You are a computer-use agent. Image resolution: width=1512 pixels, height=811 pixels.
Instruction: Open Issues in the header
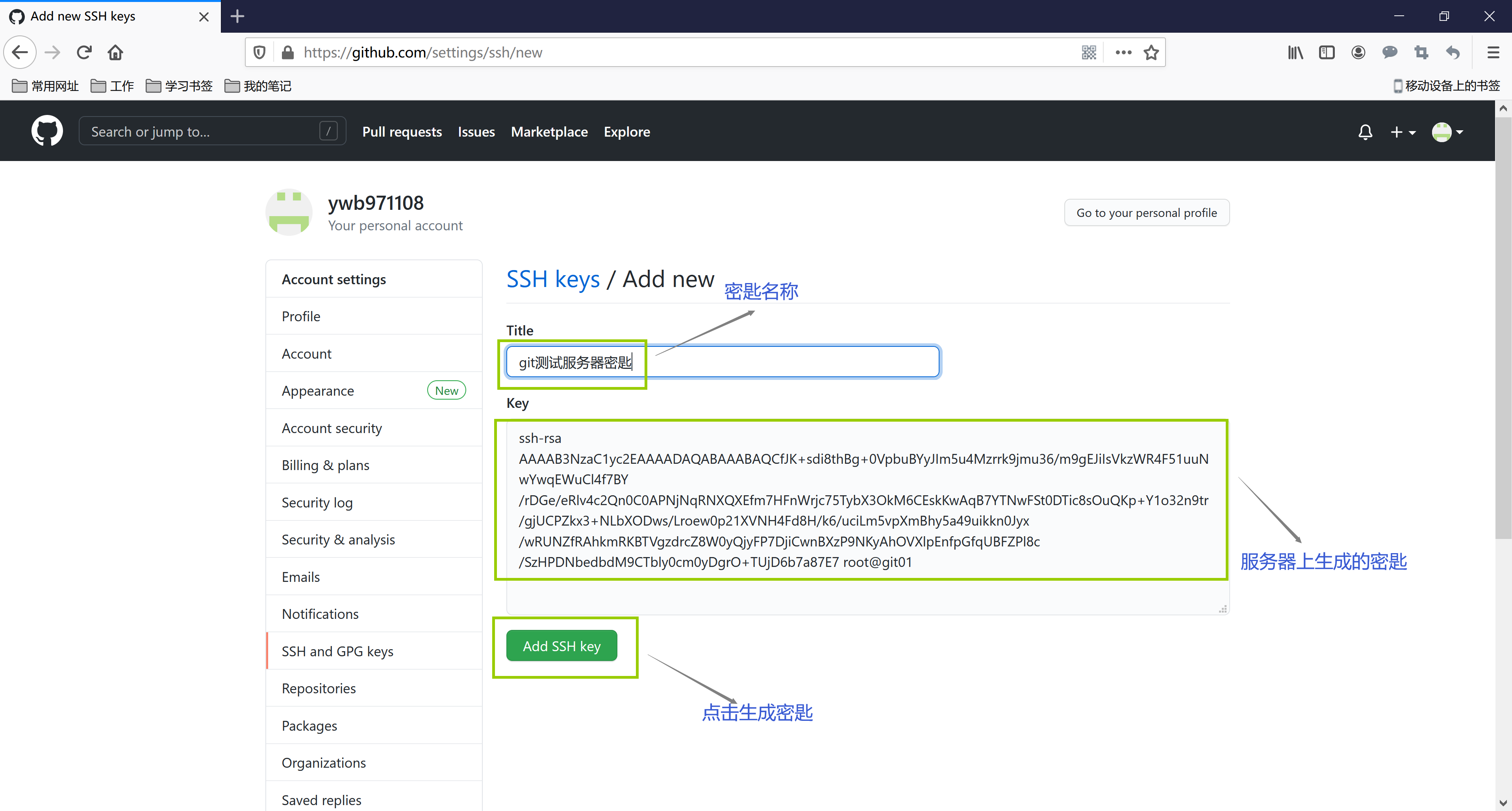(x=476, y=131)
